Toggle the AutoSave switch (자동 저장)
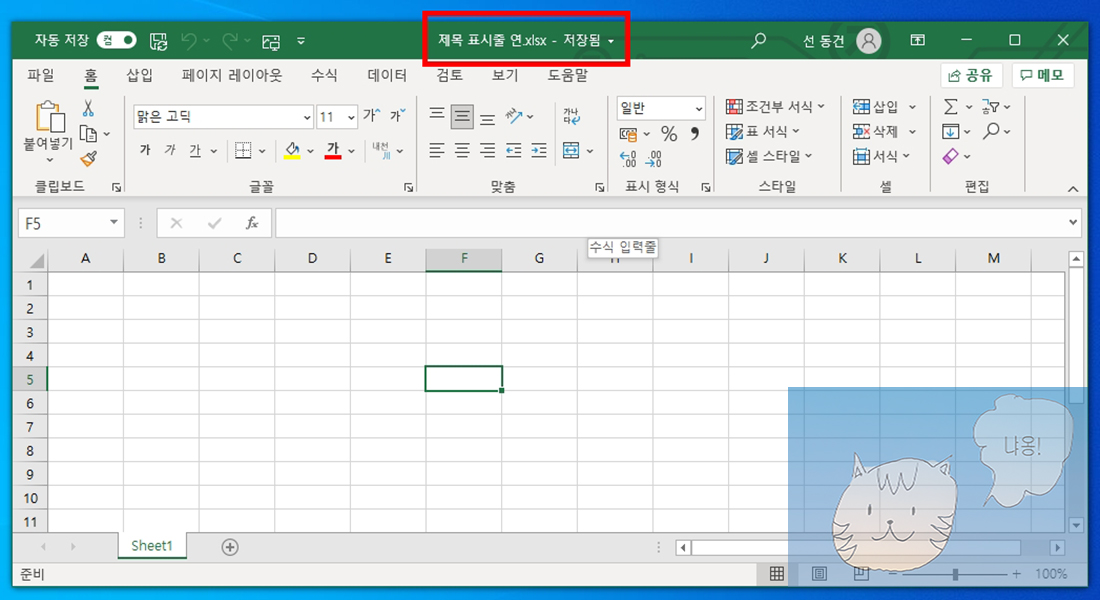Image resolution: width=1100 pixels, height=600 pixels. click(116, 41)
